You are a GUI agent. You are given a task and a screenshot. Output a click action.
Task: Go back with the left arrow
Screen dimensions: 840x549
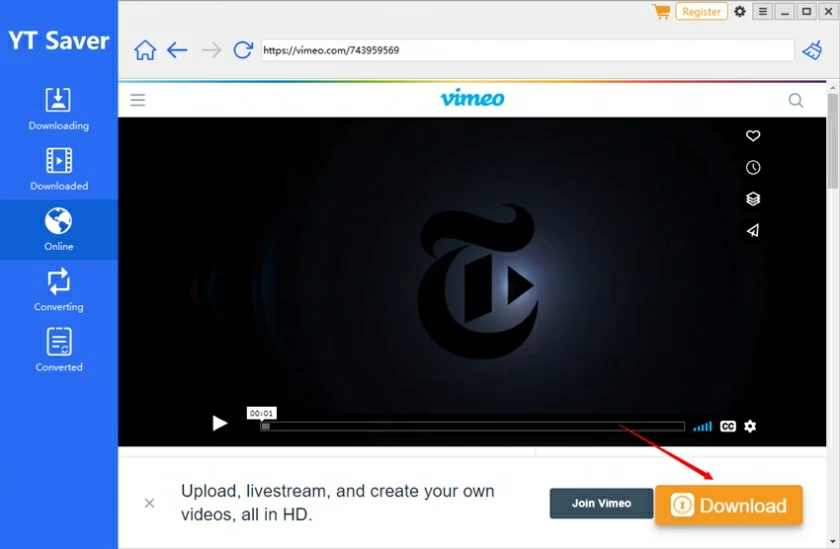177,50
